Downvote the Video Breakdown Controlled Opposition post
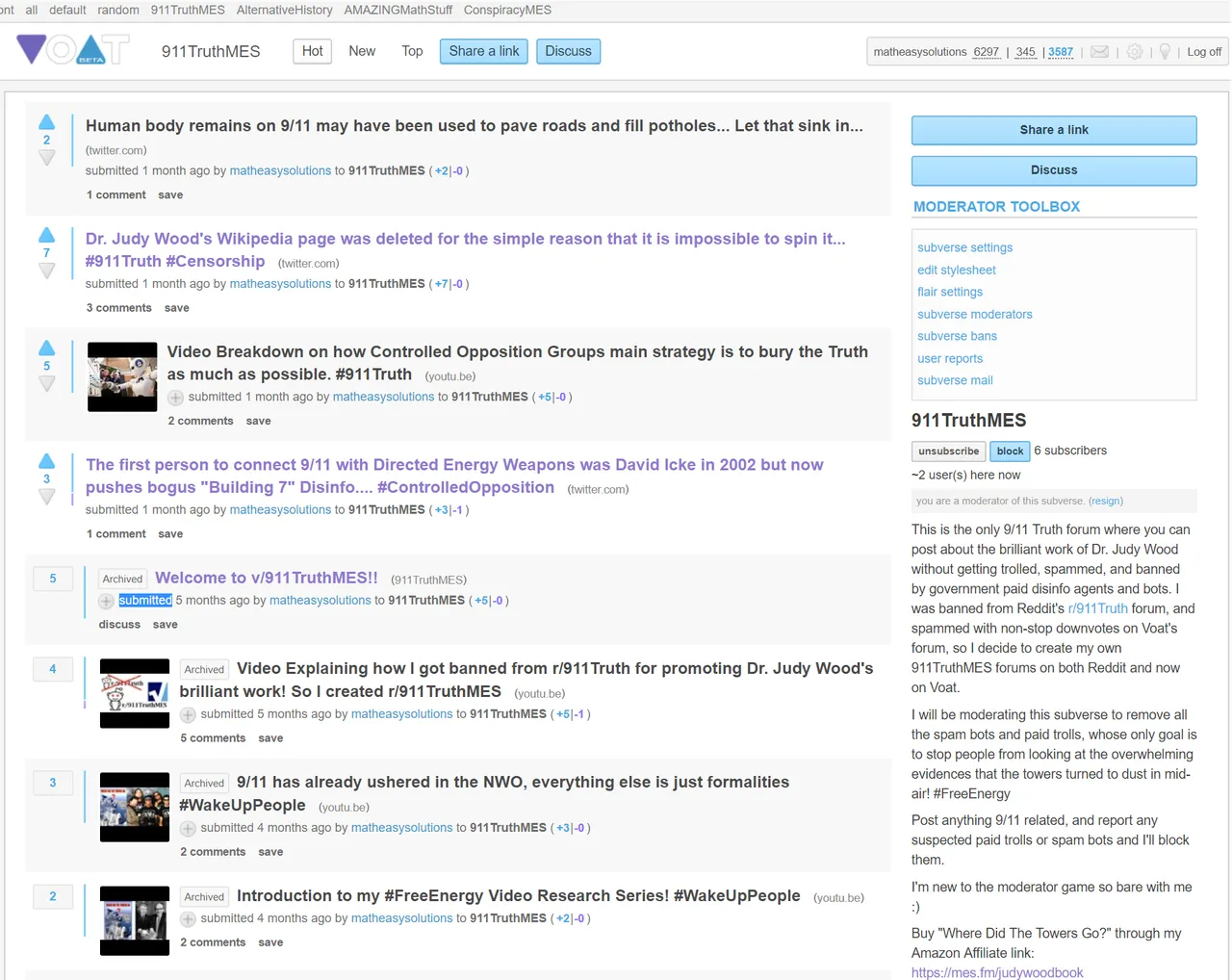 46,384
